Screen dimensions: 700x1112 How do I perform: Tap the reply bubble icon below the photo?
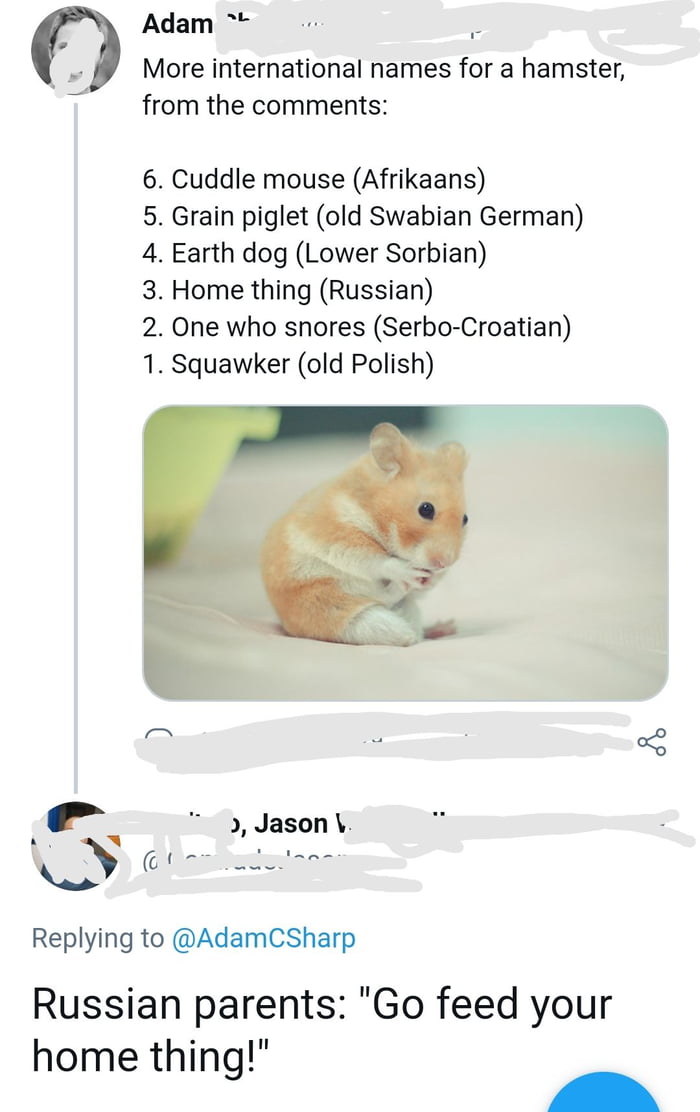pos(157,740)
